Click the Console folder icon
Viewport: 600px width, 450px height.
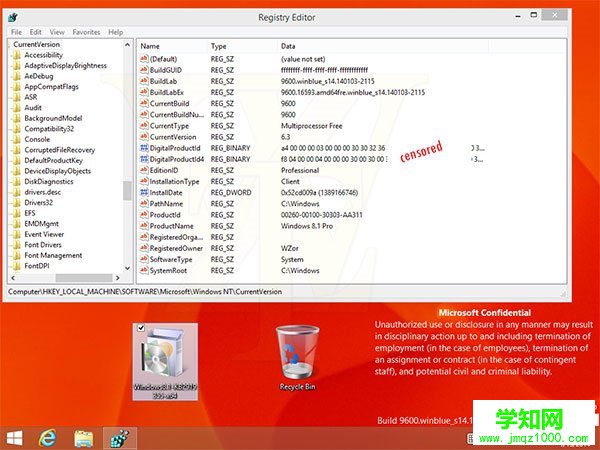click(x=16, y=139)
